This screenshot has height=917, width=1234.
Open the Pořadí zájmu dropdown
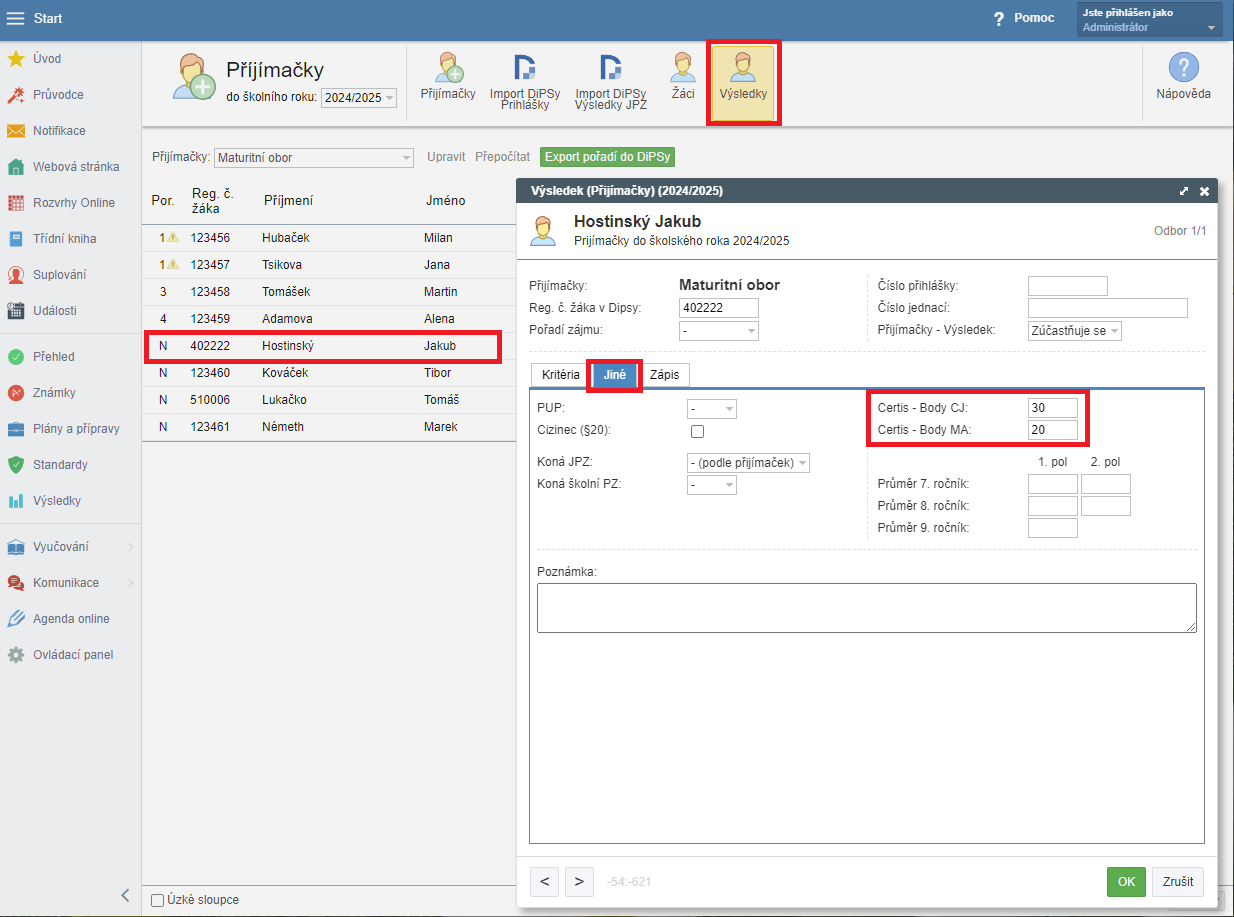(x=719, y=331)
